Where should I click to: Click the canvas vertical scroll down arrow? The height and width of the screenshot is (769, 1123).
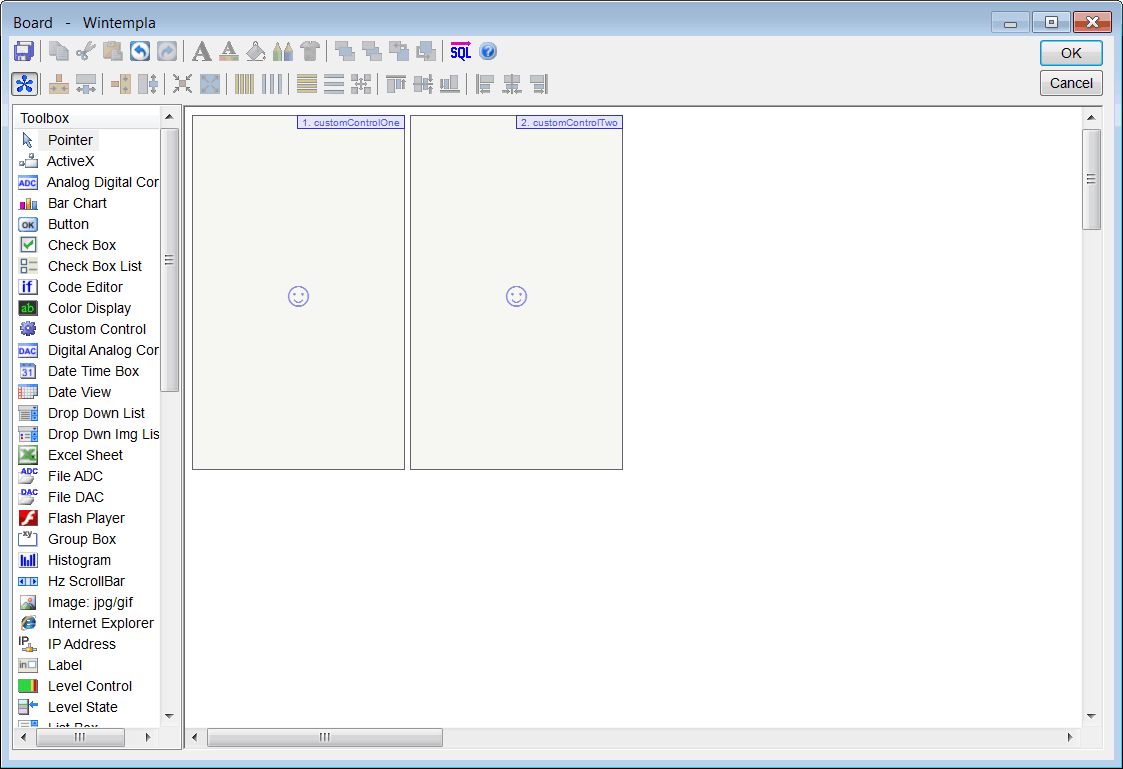point(1091,715)
